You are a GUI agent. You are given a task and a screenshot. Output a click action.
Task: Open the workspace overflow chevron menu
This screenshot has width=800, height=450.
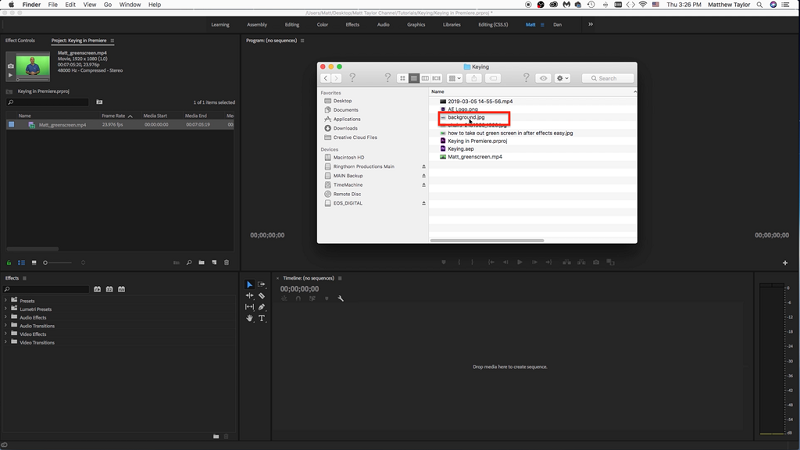(x=590, y=24)
